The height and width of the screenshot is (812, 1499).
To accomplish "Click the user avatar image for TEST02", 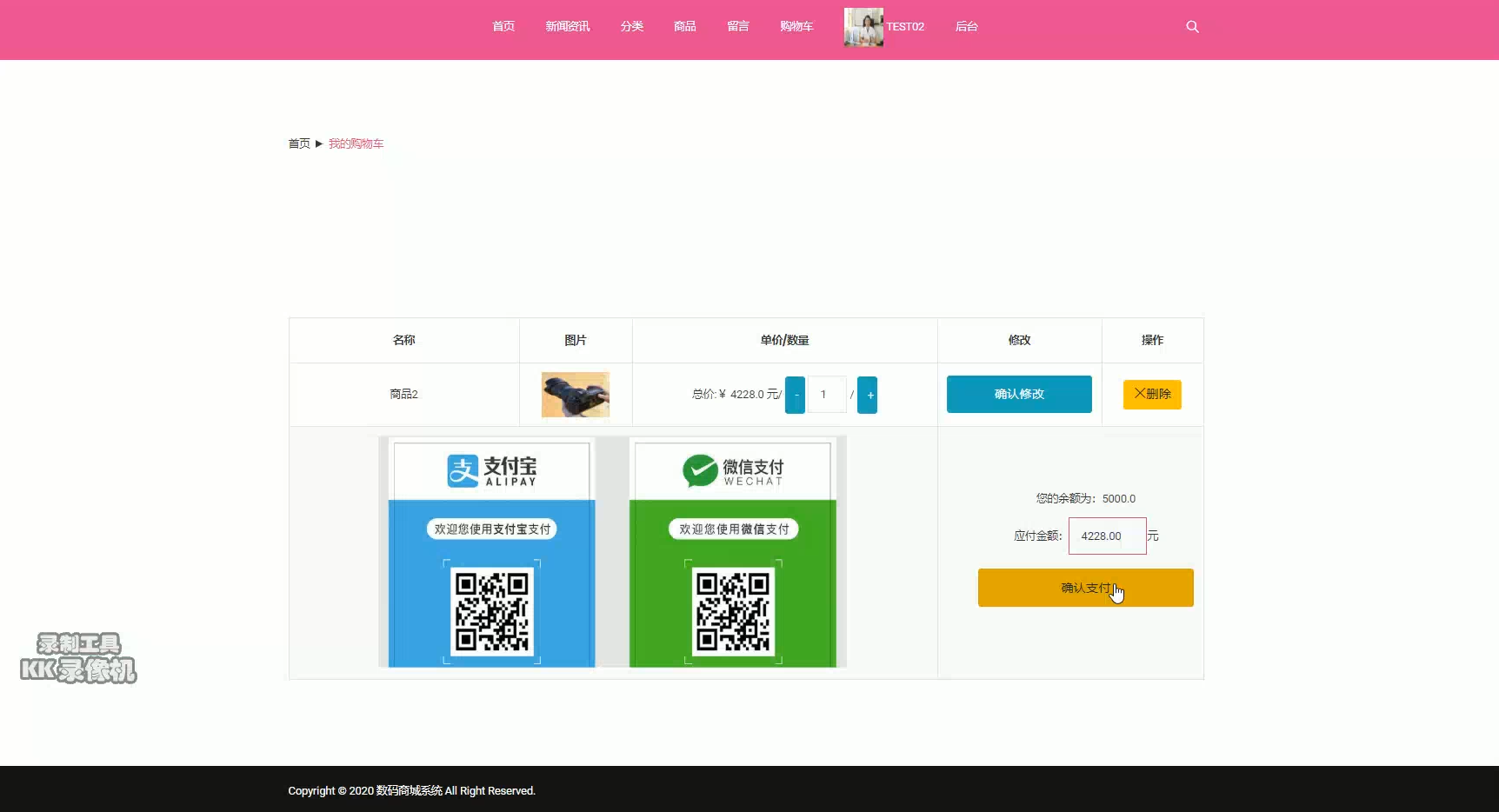I will tap(862, 26).
